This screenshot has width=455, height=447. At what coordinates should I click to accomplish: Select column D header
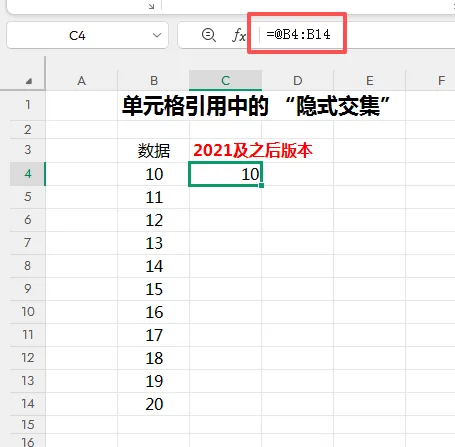pyautogui.click(x=298, y=81)
